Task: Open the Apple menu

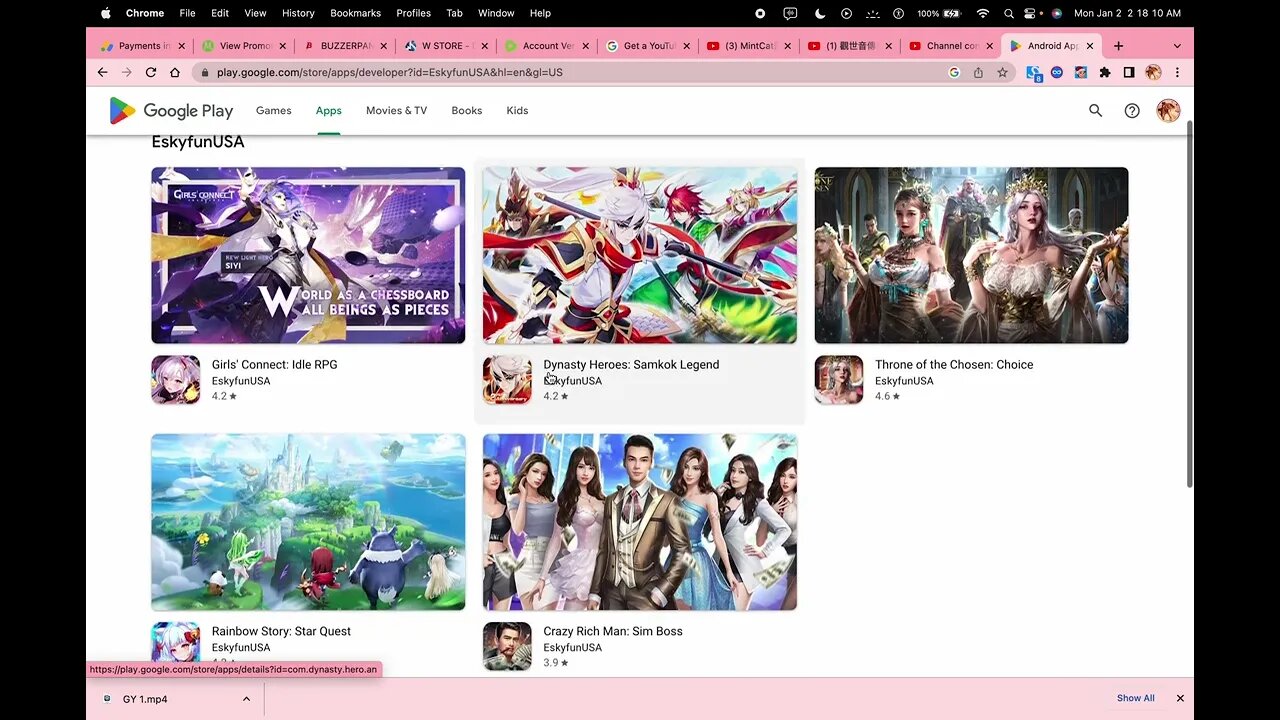Action: (105, 13)
